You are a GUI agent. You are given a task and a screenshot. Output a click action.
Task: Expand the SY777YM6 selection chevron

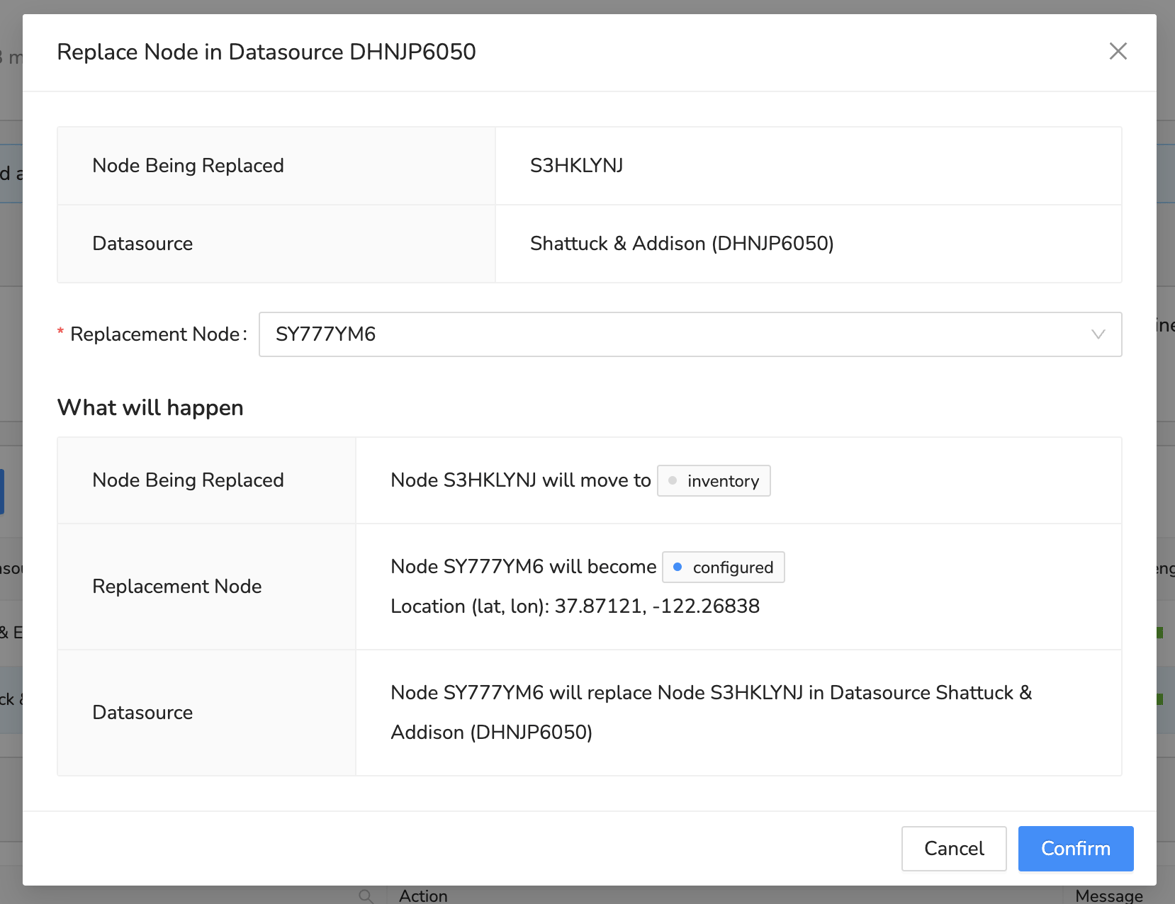(x=1098, y=334)
